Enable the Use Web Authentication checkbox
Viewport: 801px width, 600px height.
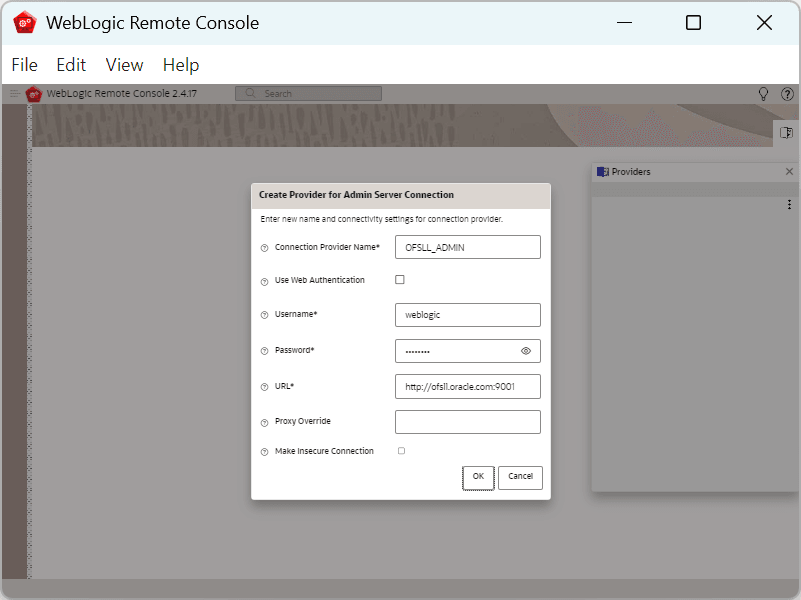[x=400, y=279]
